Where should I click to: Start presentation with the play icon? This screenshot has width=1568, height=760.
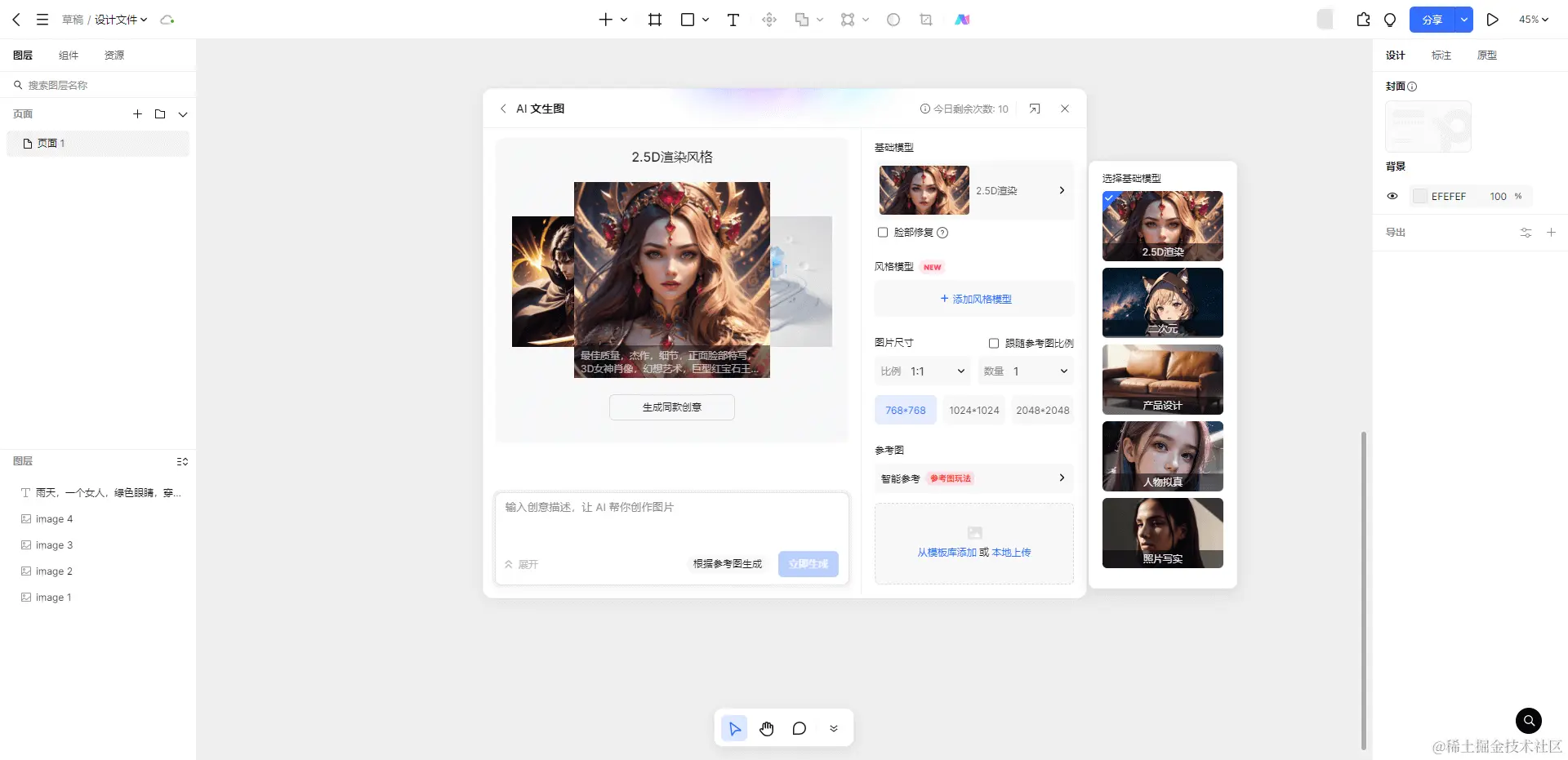tap(1493, 20)
